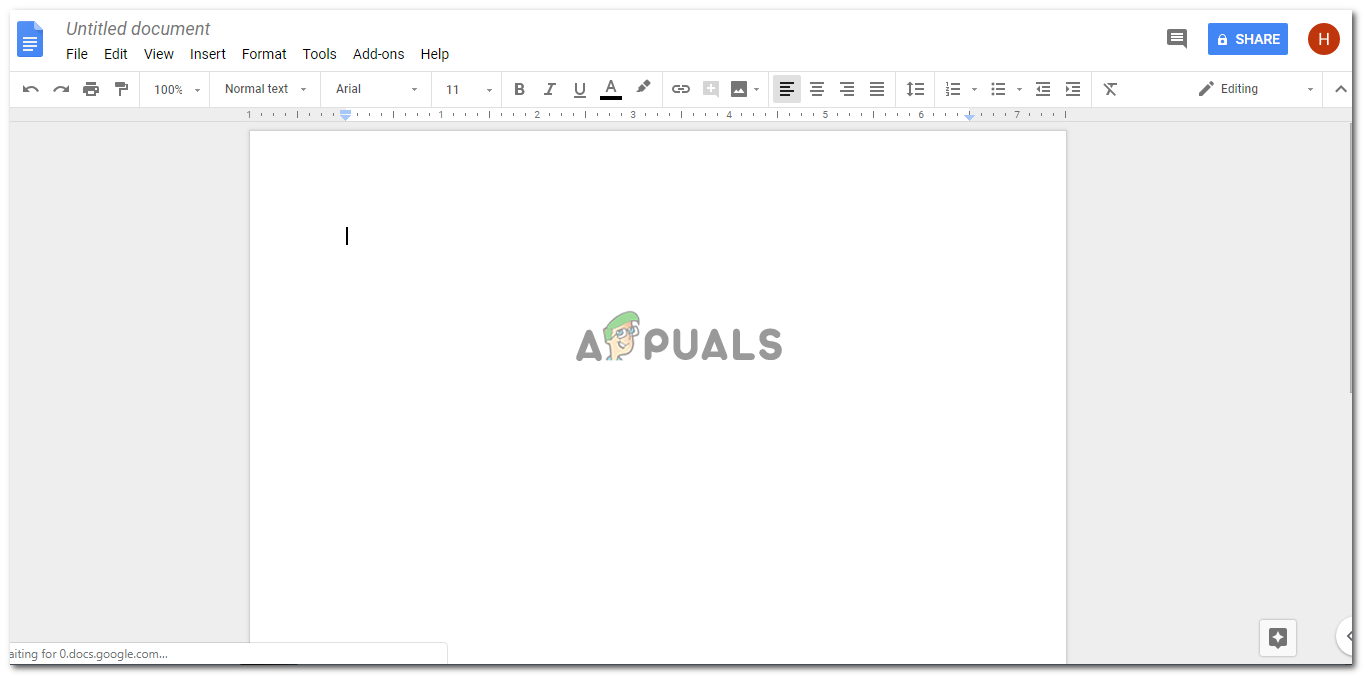Open the Normal text style dropdown
The height and width of the screenshot is (676, 1363).
265,89
